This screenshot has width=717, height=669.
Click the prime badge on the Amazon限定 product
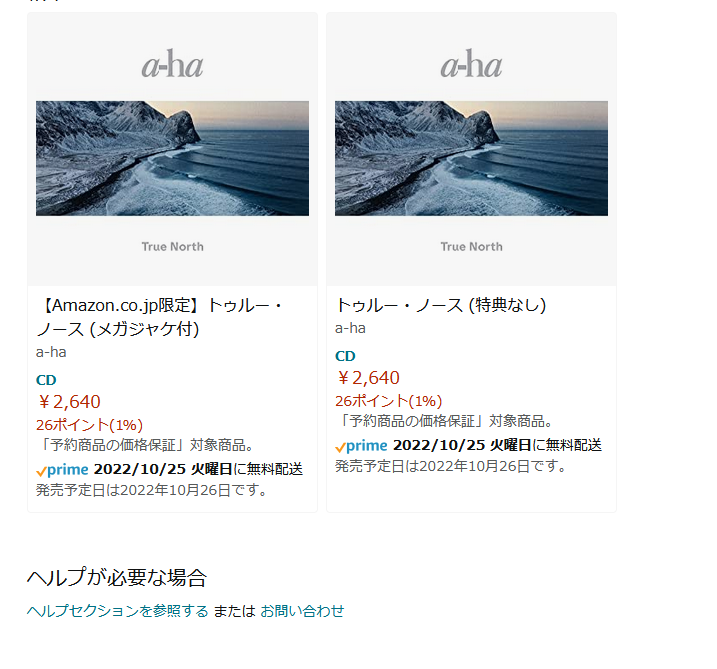62,470
